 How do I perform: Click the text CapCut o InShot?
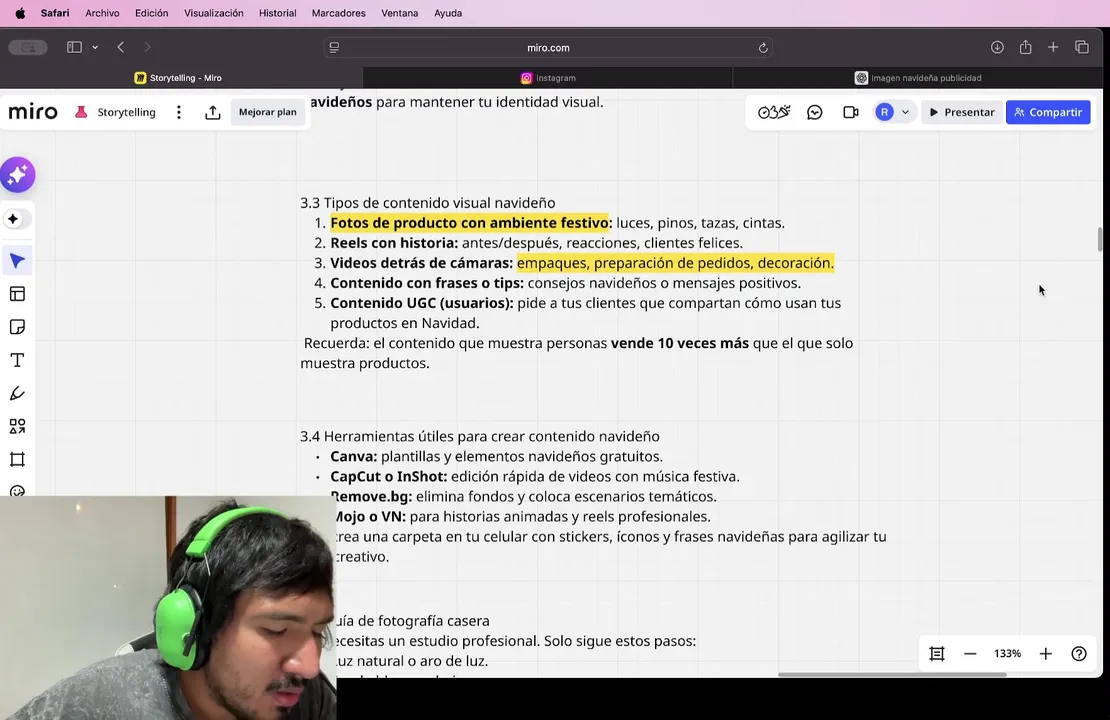[389, 476]
